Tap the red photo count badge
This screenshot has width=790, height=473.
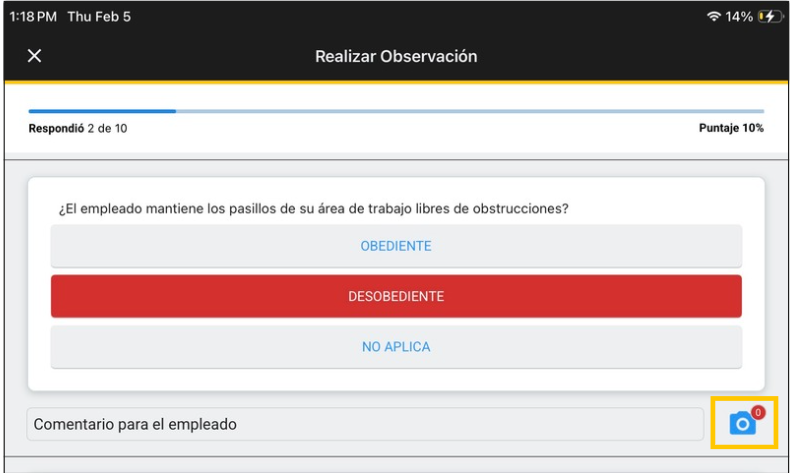click(757, 412)
